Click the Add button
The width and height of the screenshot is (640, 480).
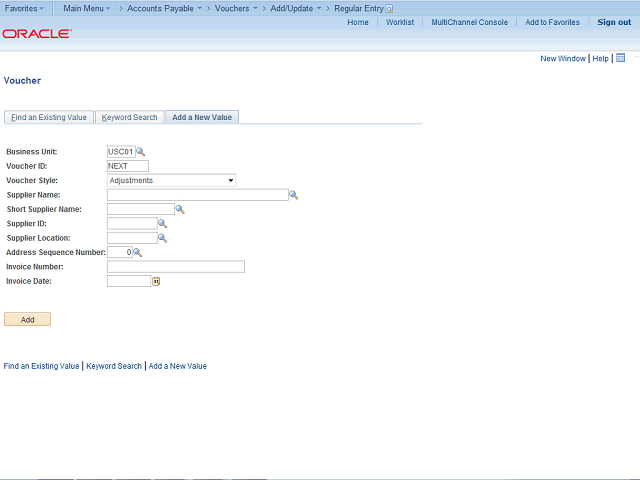(x=27, y=319)
